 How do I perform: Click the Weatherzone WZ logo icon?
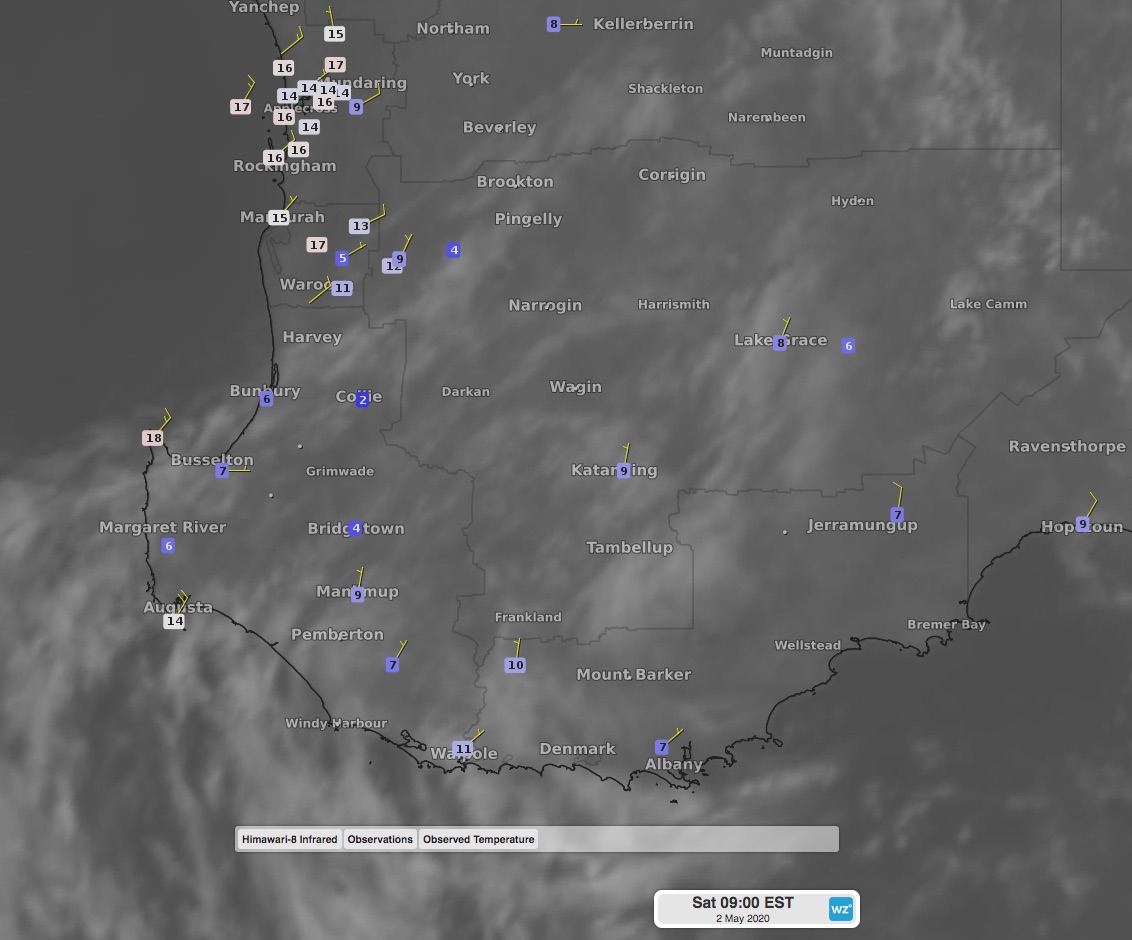tap(840, 908)
